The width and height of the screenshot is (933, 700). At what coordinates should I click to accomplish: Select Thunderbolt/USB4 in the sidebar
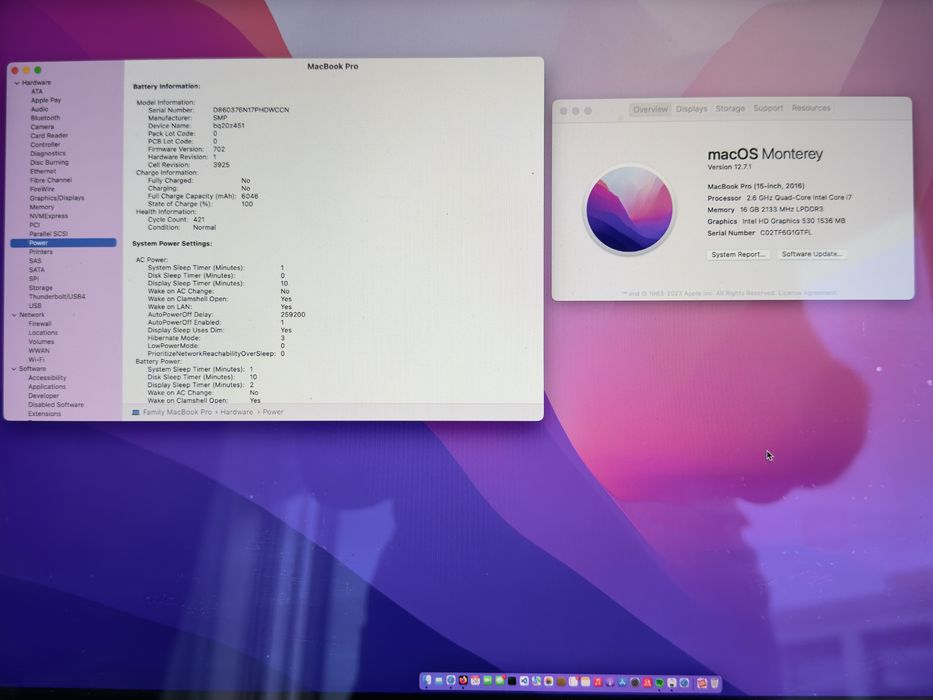pyautogui.click(x=57, y=296)
